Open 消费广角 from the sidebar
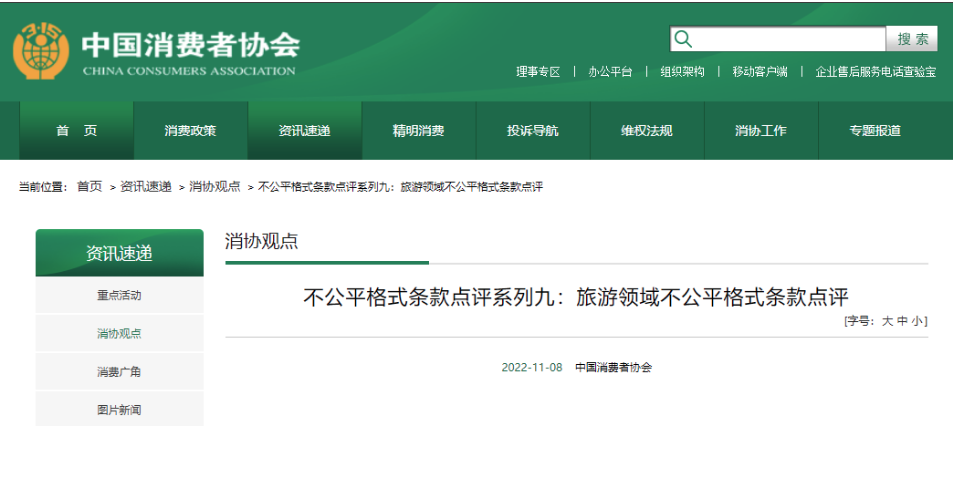The image size is (954, 491). point(119,372)
